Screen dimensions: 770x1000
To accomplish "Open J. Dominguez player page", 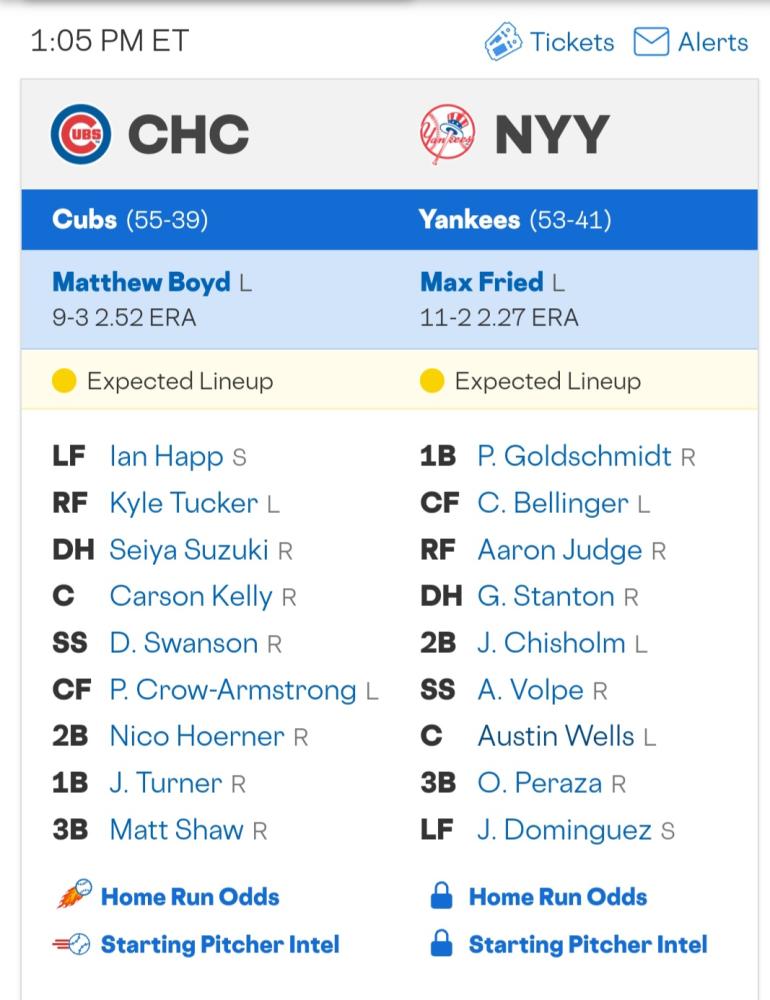I will [x=565, y=830].
